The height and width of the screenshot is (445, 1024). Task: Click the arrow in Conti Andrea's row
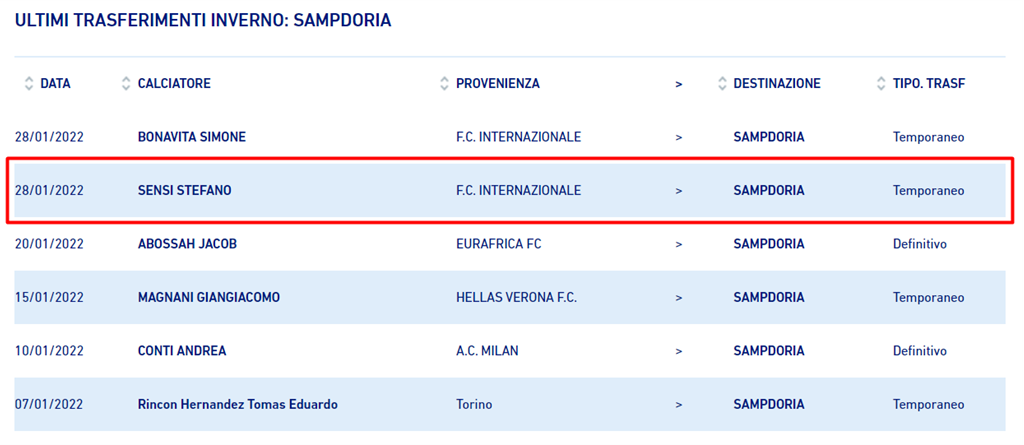click(679, 351)
